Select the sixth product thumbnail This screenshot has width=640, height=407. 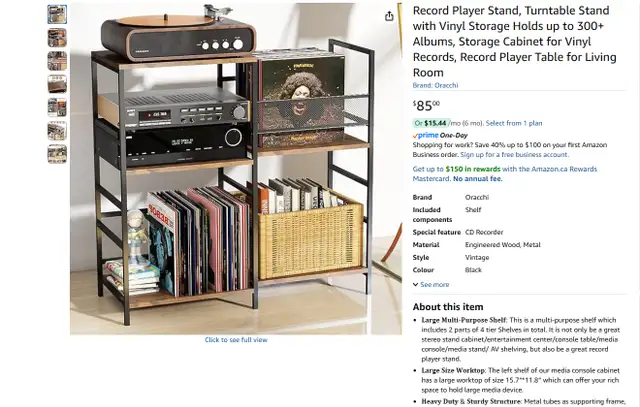(x=57, y=131)
